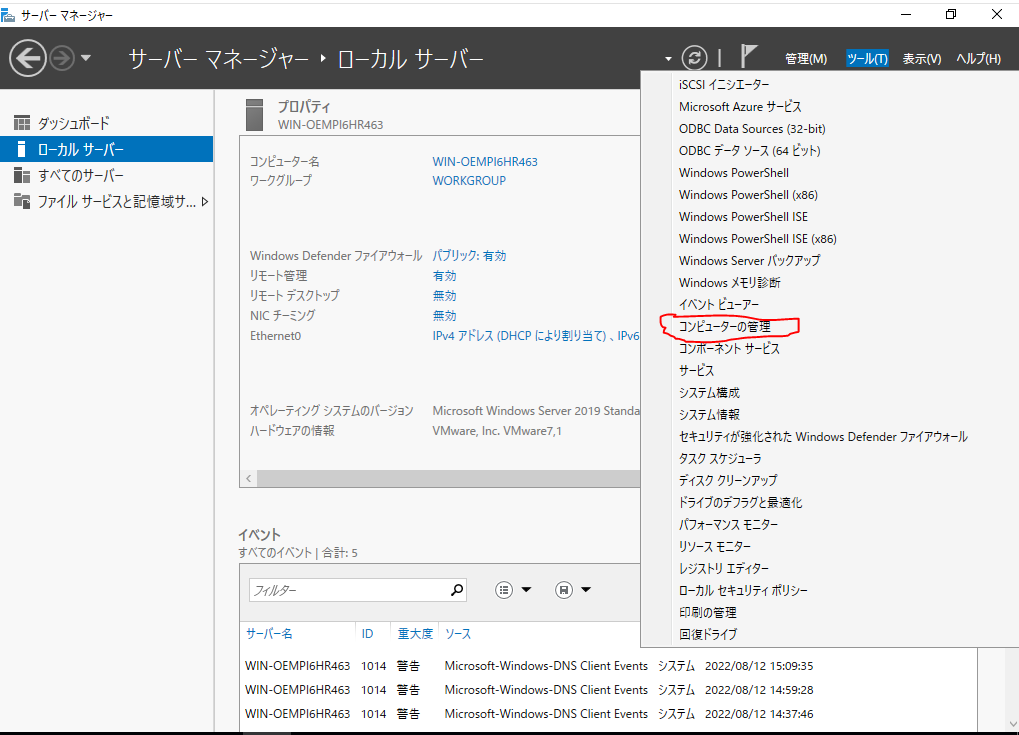Click the forward navigation arrow

coord(62,58)
